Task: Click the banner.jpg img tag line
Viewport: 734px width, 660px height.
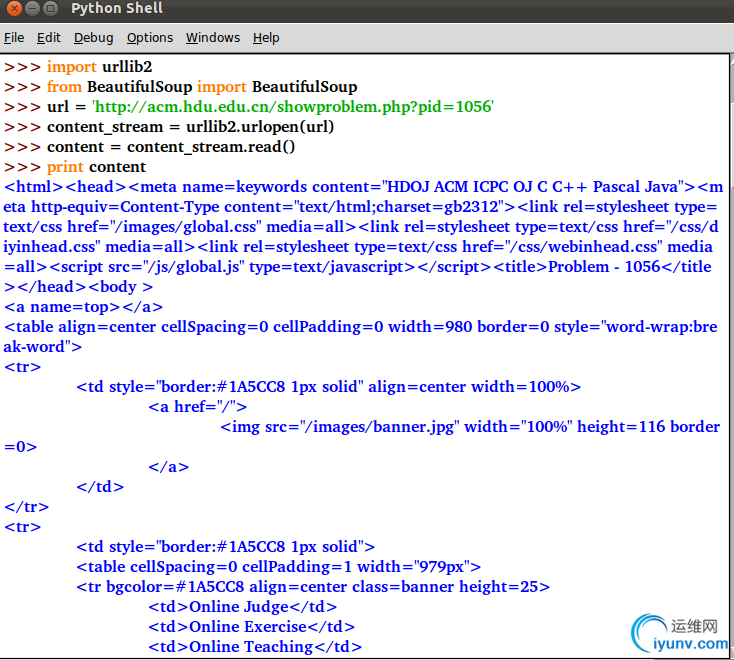Action: coord(470,427)
